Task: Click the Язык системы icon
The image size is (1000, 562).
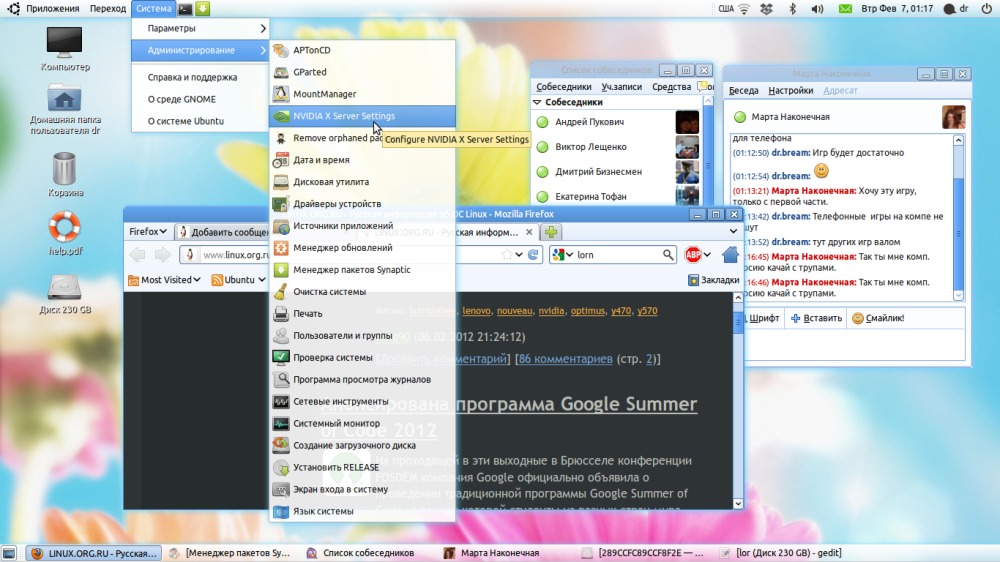Action: (281, 512)
